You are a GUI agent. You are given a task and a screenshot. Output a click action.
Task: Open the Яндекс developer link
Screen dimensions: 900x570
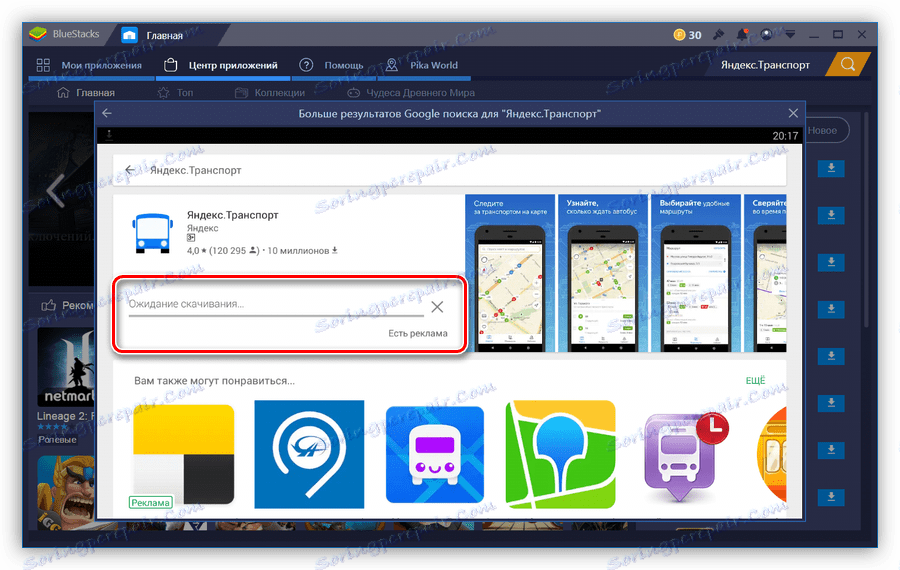click(x=203, y=228)
